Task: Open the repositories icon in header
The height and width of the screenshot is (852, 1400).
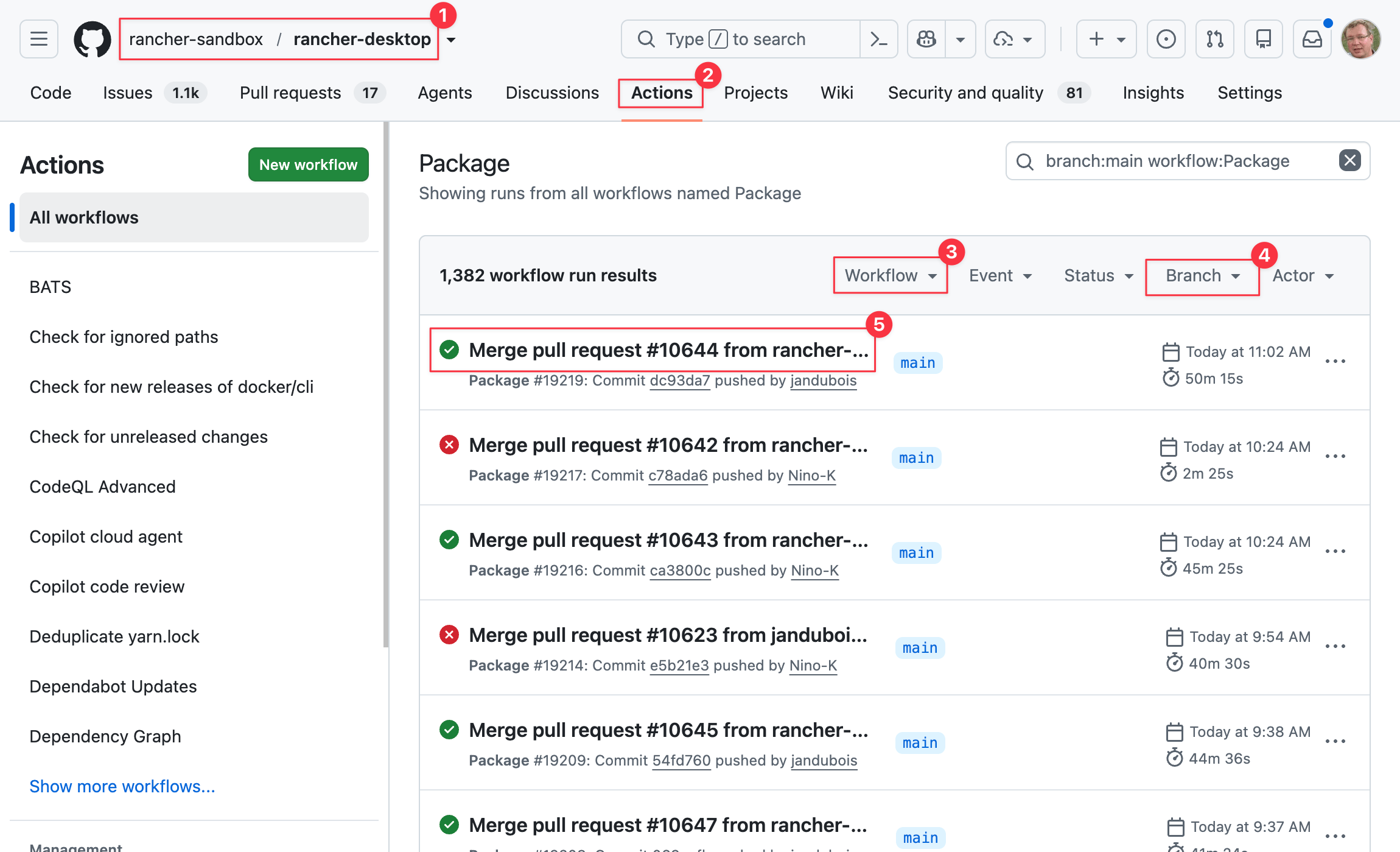Action: [1263, 39]
